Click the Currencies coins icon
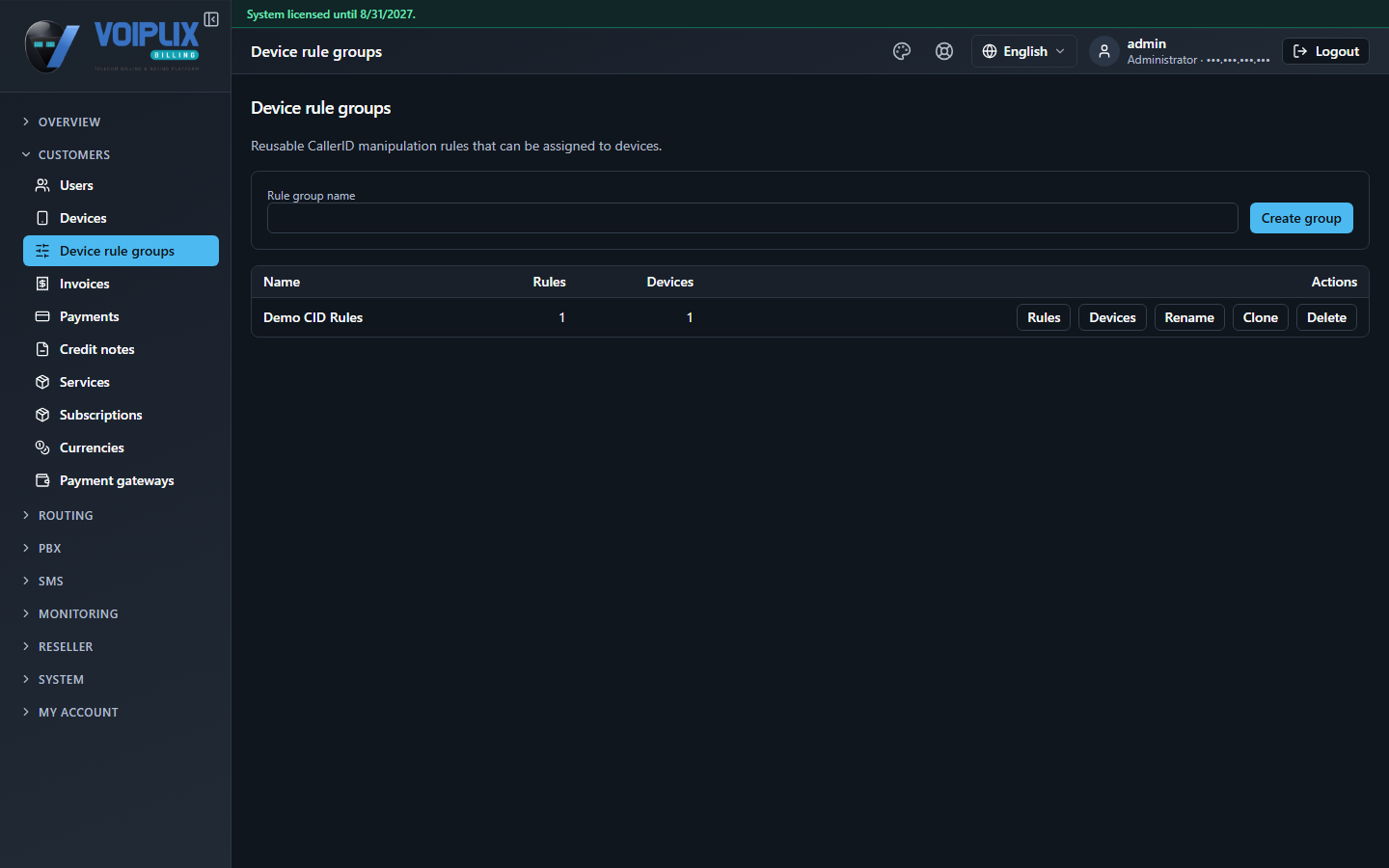The width and height of the screenshot is (1389, 868). (42, 448)
